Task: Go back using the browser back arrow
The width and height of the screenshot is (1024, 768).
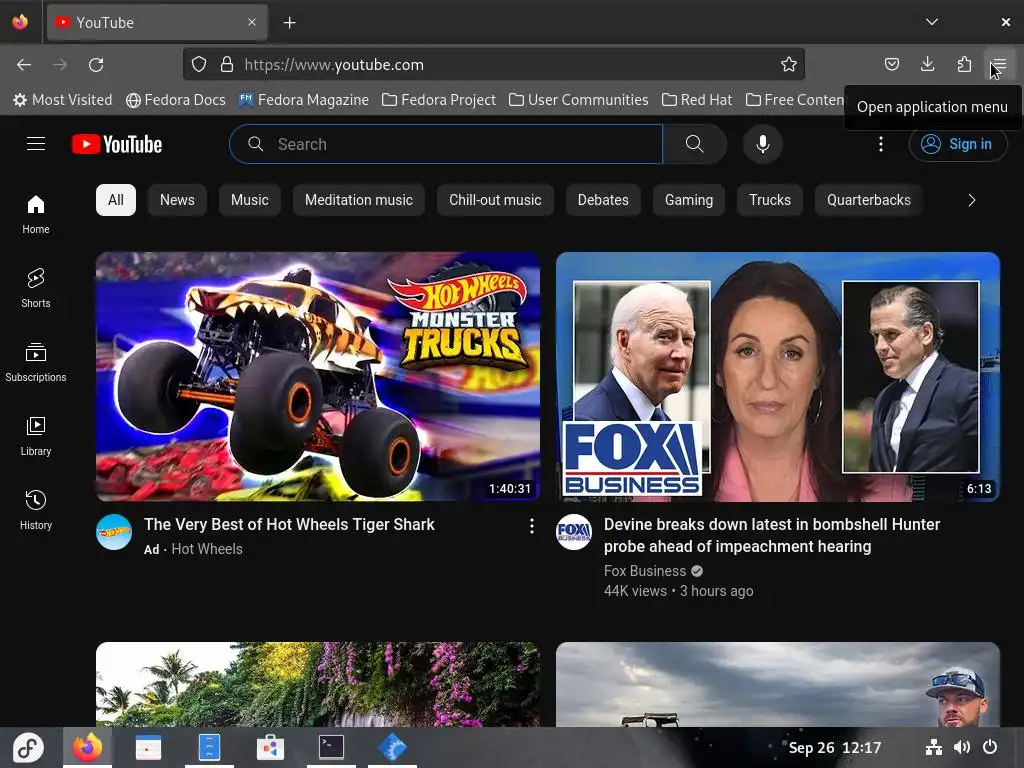Action: coord(24,65)
